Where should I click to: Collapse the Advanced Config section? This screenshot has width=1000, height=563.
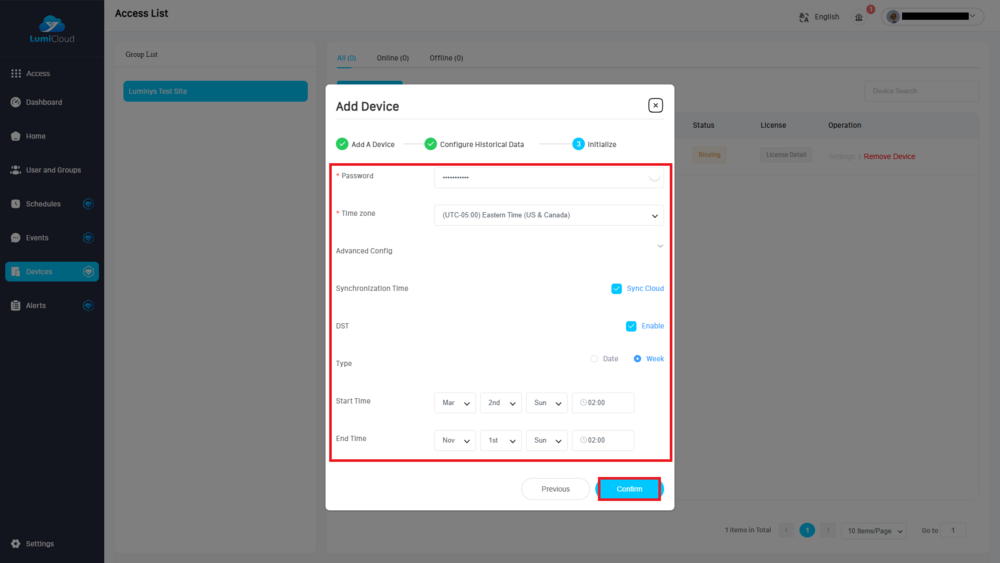pyautogui.click(x=659, y=246)
